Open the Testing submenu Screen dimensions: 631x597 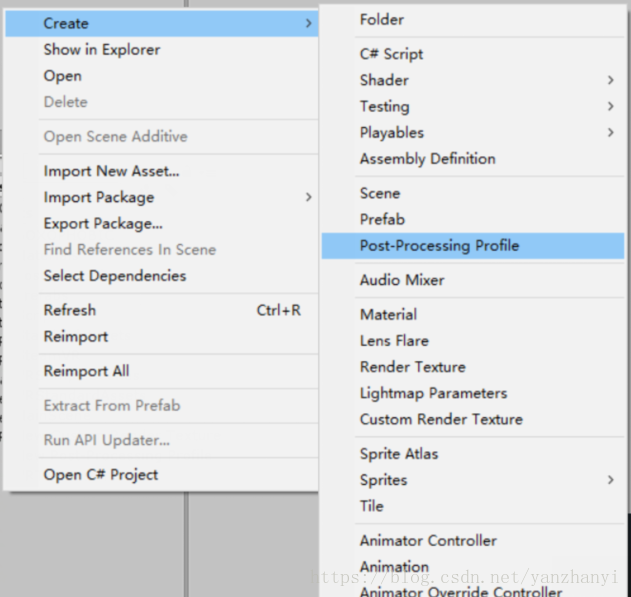(473, 106)
